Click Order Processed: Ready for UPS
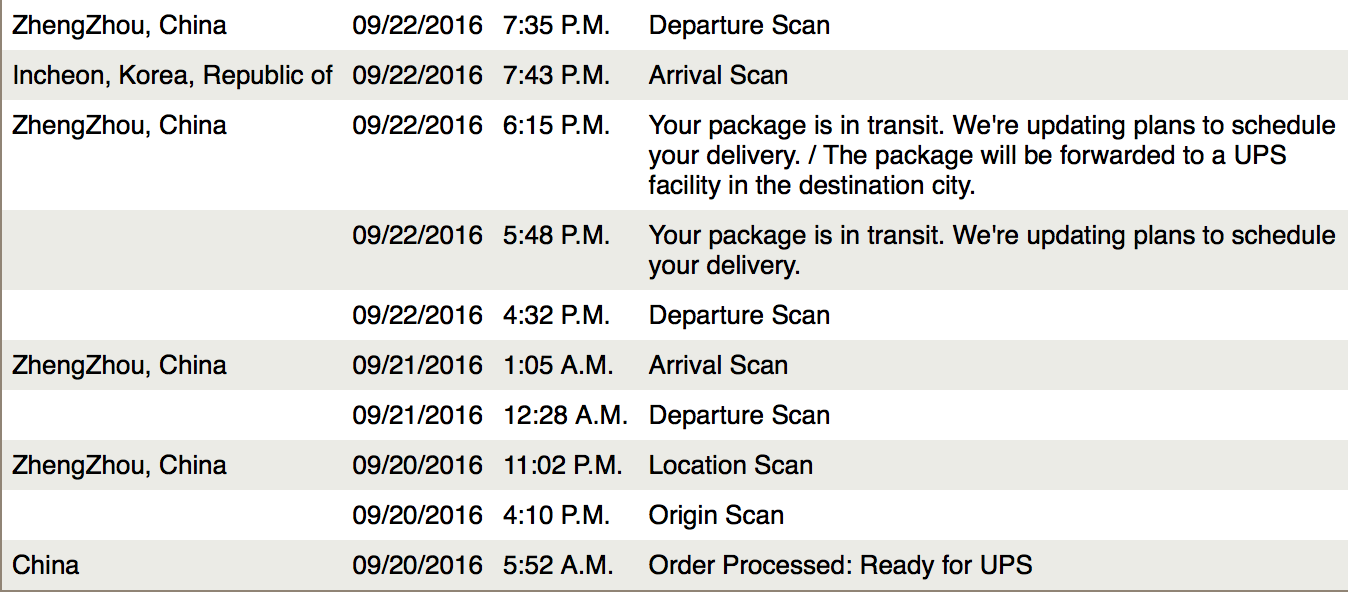 [x=840, y=566]
